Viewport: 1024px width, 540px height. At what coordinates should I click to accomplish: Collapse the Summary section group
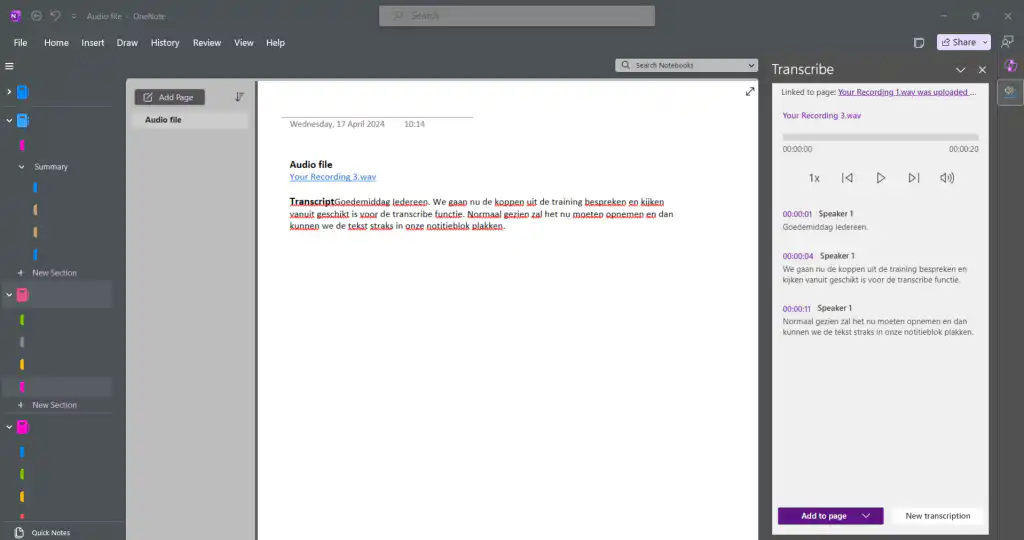(22, 167)
